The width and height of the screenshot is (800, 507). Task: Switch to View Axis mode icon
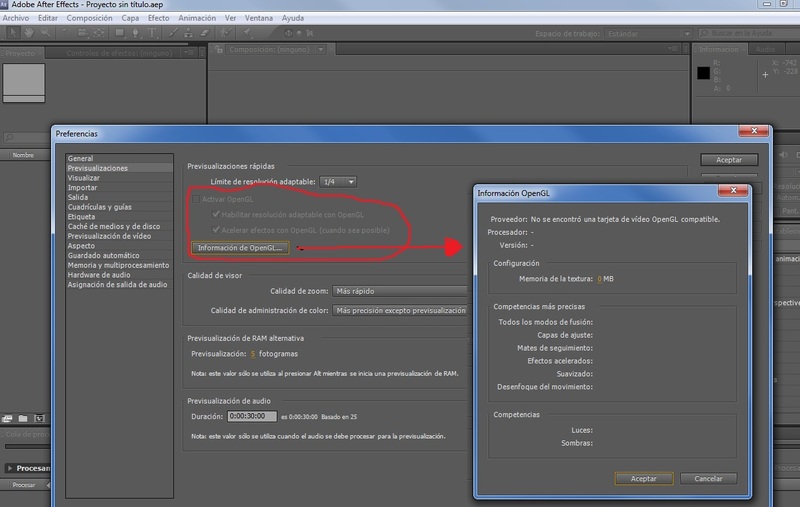pyautogui.click(x=310, y=34)
